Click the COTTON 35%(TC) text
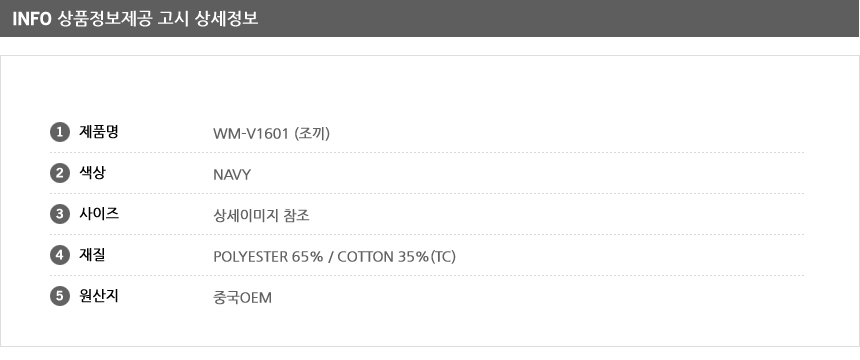Screen dimensions: 860x360 [x=397, y=257]
